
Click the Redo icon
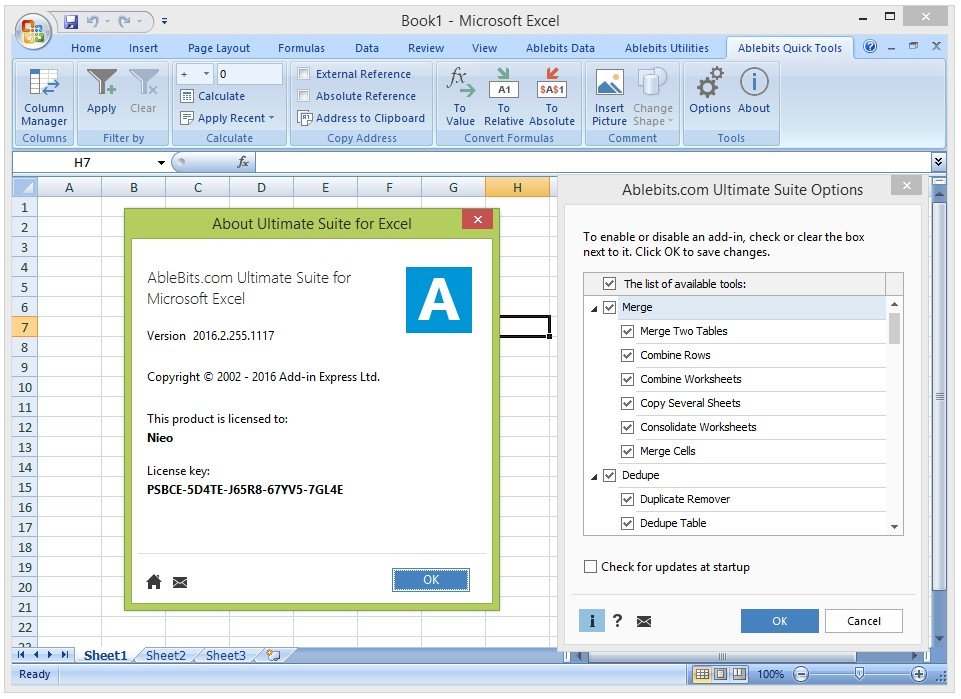124,21
